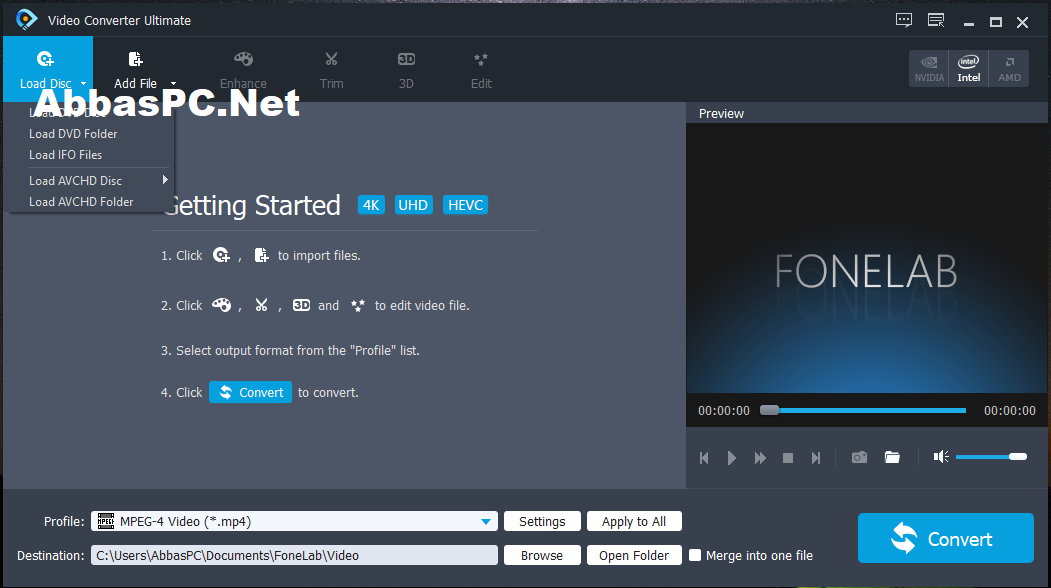Screen dimensions: 1051x588
Task: Maximize the Video Converter window
Action: [996, 23]
